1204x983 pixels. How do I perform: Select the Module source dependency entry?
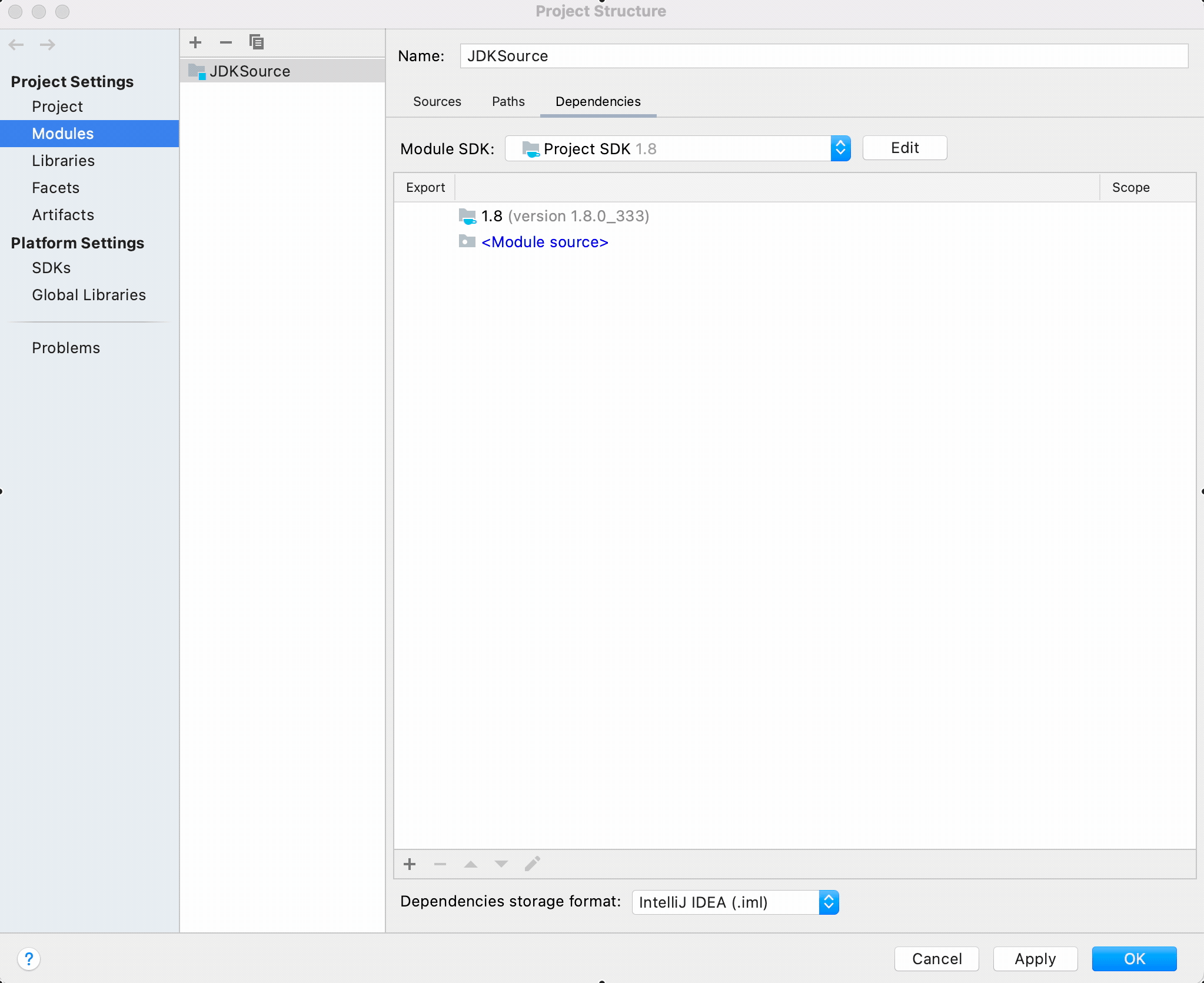tap(544, 242)
